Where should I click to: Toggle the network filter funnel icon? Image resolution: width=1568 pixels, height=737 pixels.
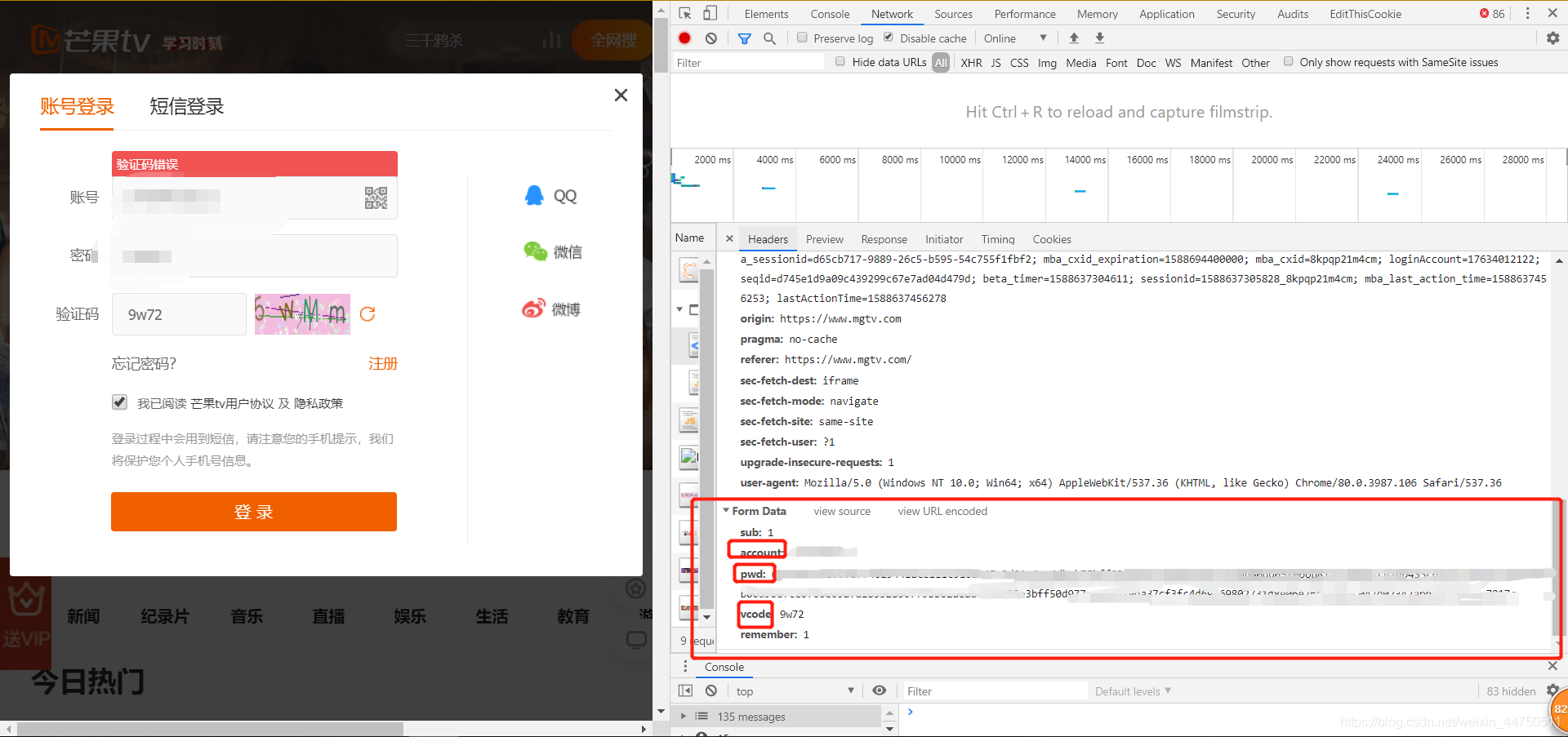[745, 38]
